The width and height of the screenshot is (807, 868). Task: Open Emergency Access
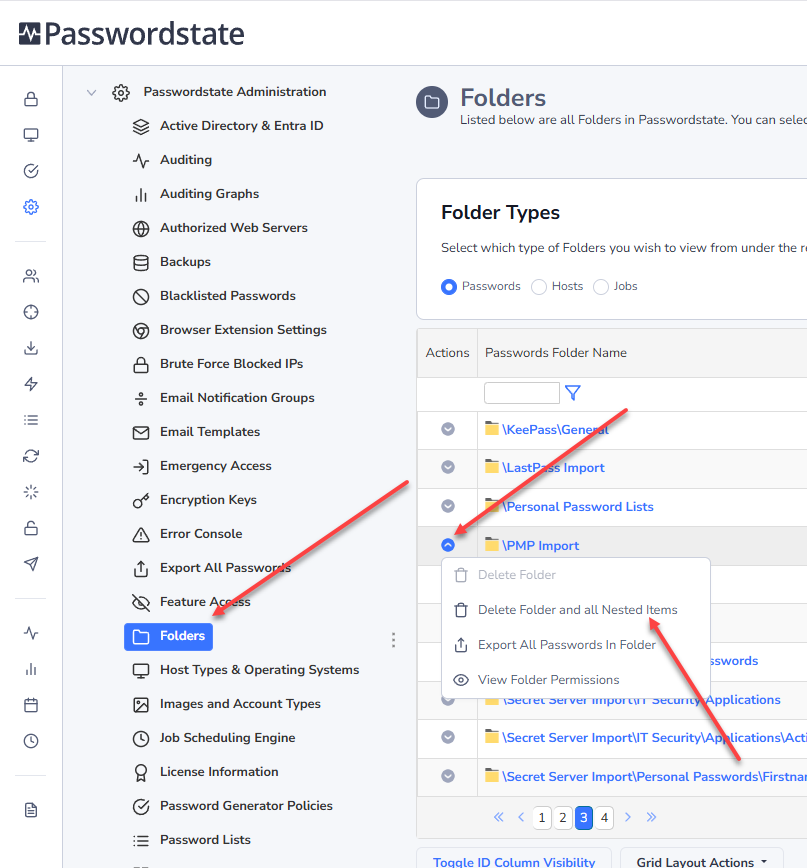point(215,466)
